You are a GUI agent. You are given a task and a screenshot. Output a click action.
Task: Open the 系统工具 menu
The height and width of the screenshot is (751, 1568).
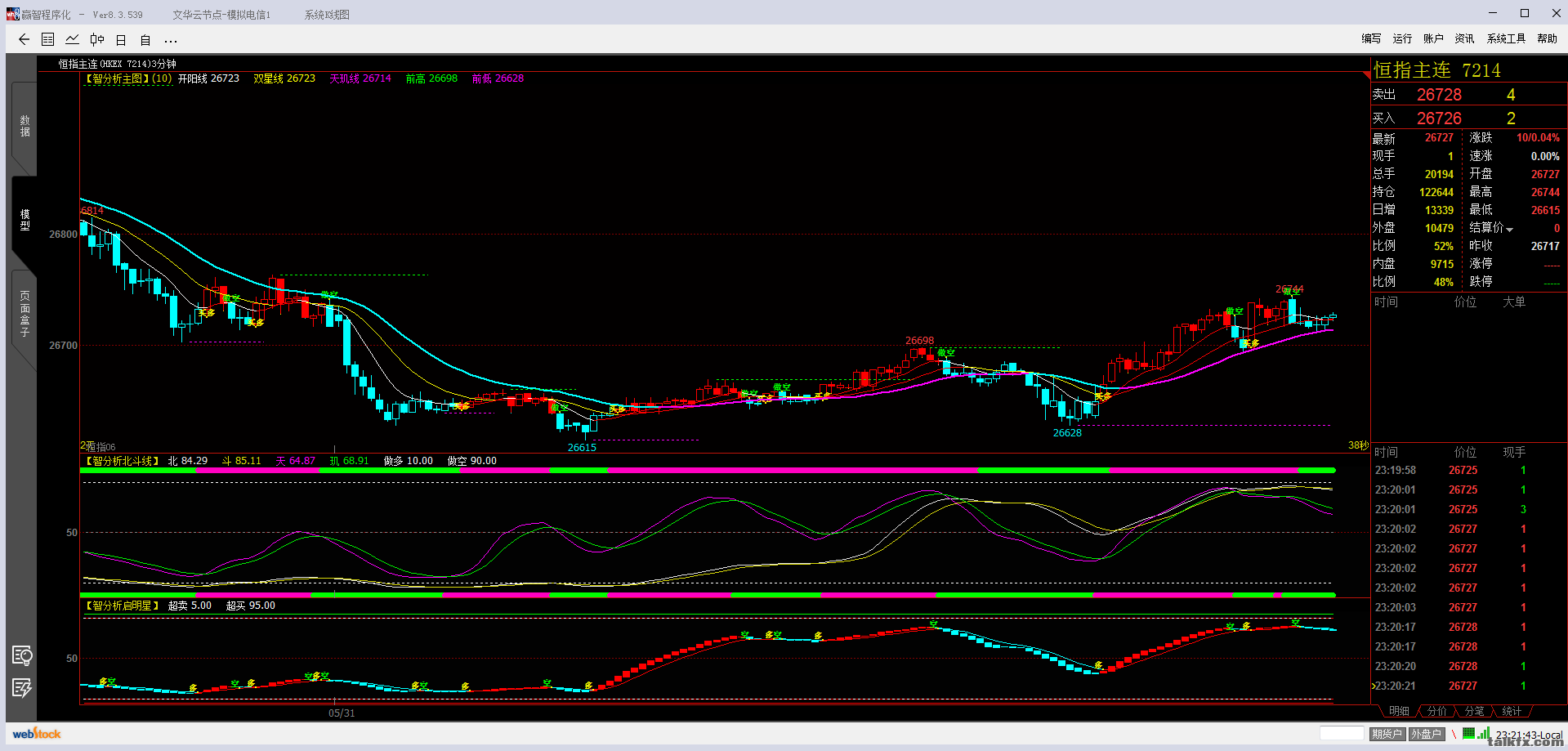pyautogui.click(x=1506, y=38)
